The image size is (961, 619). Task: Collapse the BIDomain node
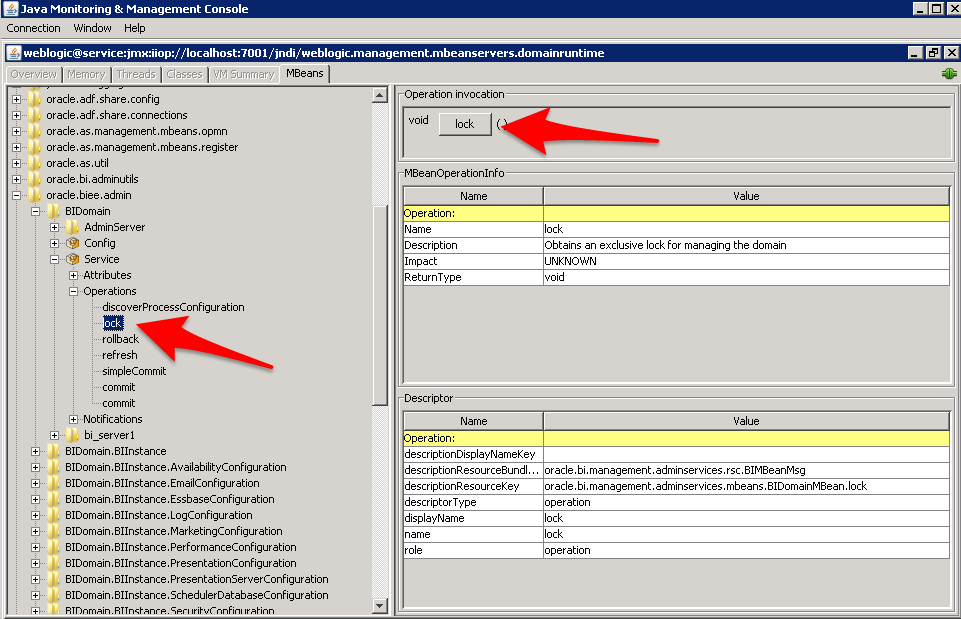[36, 211]
